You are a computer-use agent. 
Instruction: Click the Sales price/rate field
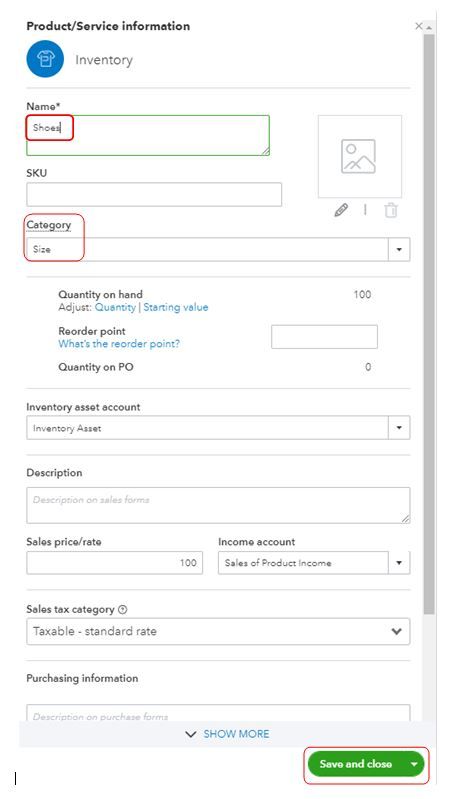115,563
